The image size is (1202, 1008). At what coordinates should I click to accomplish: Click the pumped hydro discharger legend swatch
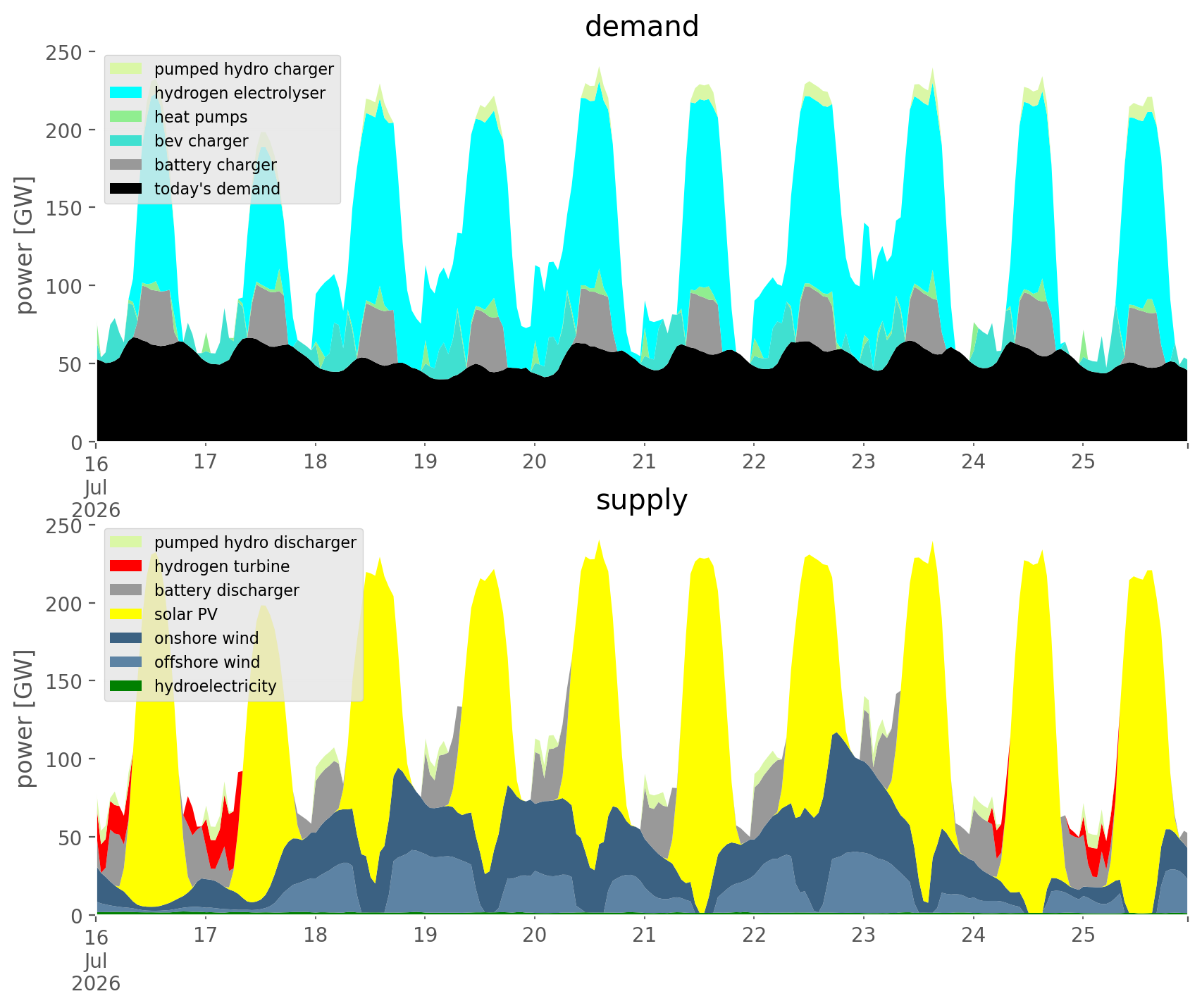(126, 542)
